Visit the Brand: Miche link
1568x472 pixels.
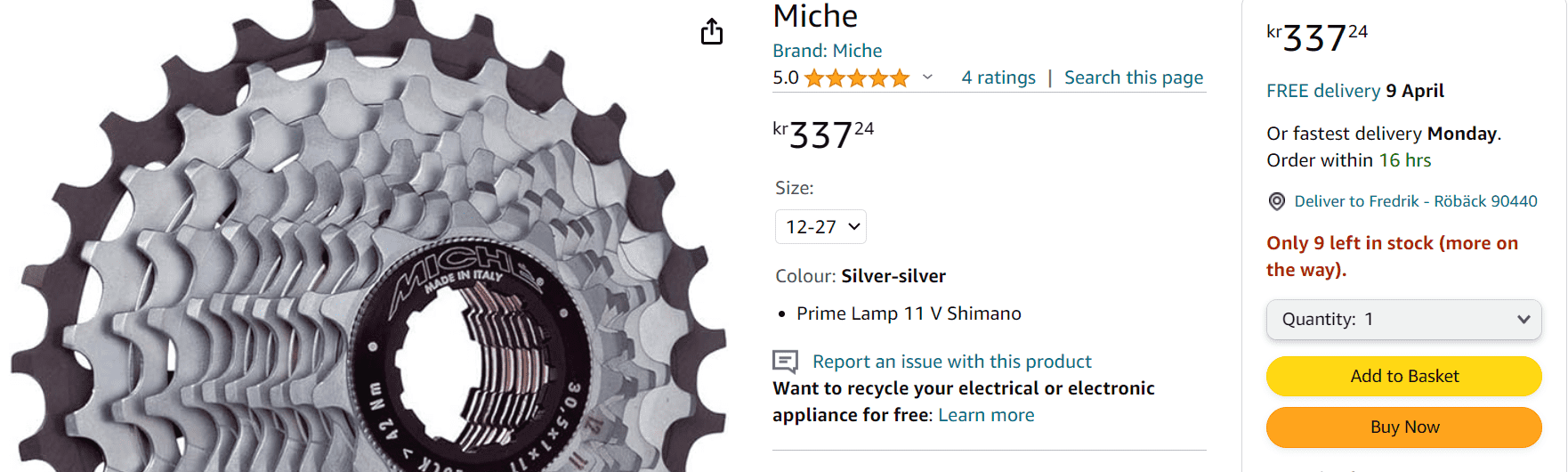(827, 51)
